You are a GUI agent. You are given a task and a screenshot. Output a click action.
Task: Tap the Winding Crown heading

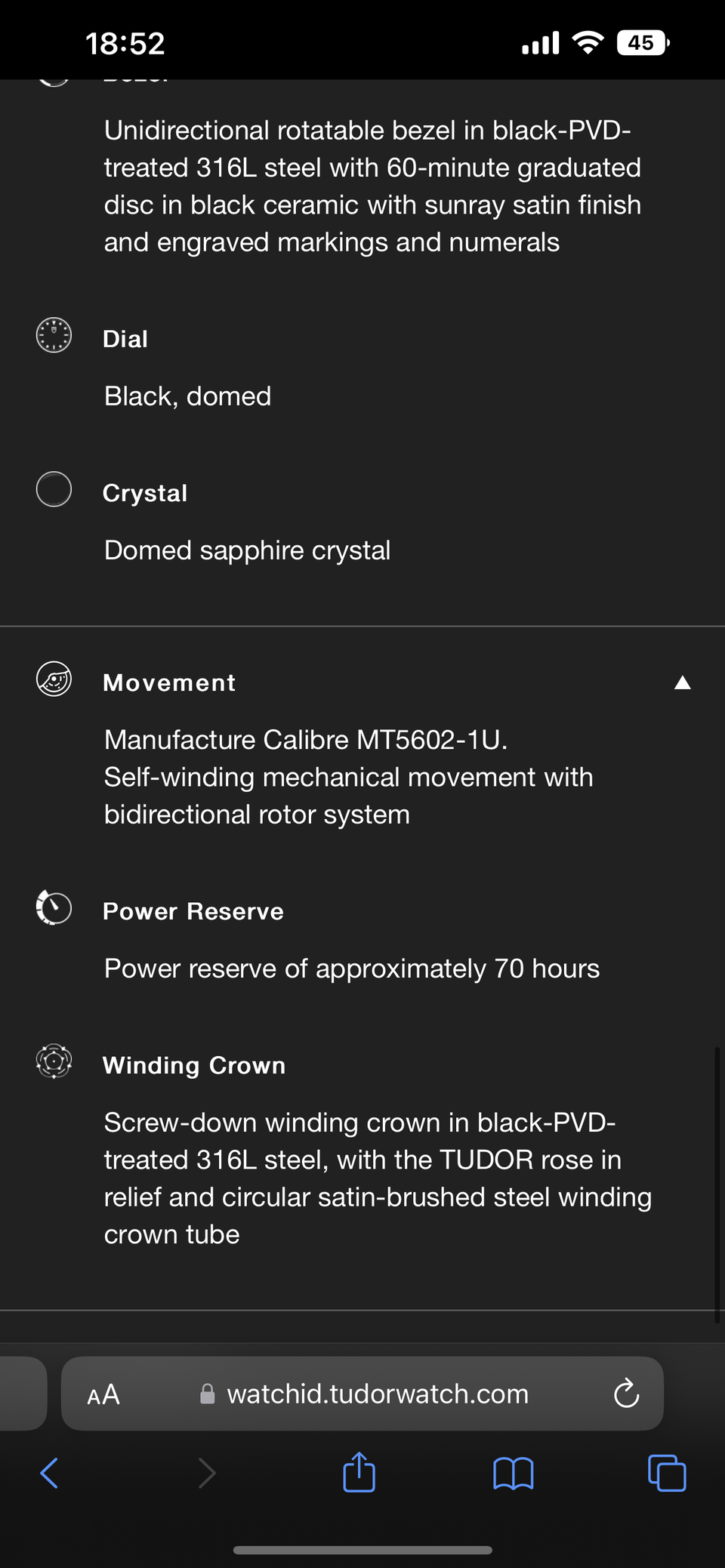pos(194,1065)
